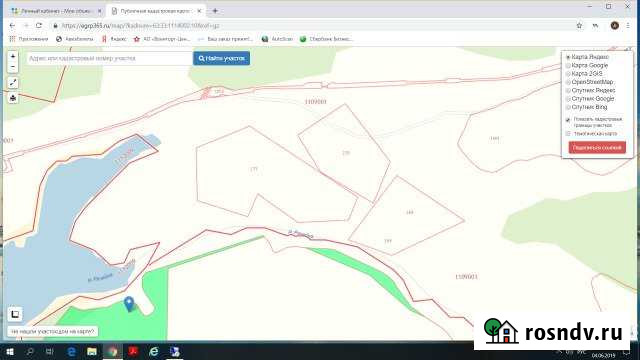Open Task View on taskbar
The height and width of the screenshot is (360, 640).
pos(50,351)
